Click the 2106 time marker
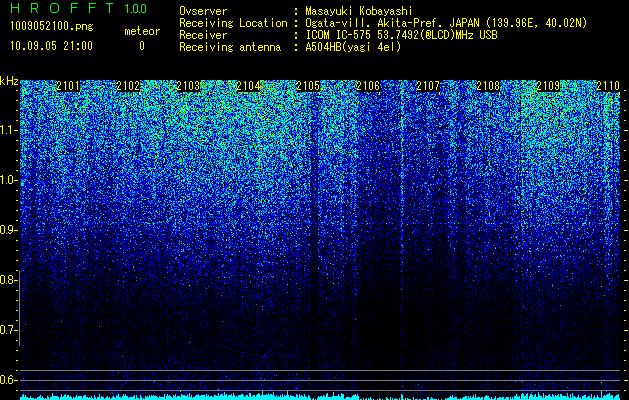 coord(368,86)
